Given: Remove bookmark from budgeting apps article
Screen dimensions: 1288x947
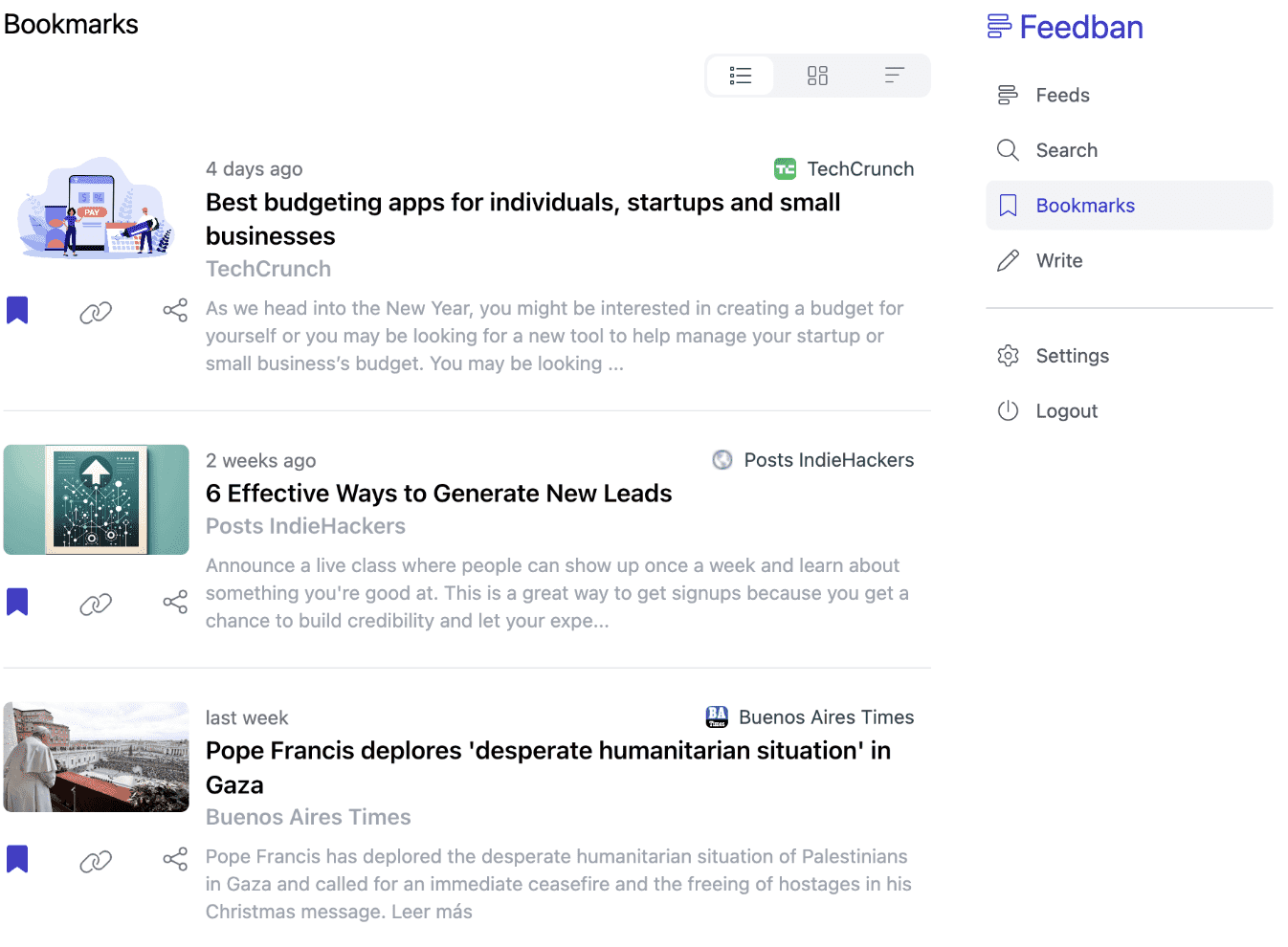Looking at the screenshot, I should (x=17, y=311).
